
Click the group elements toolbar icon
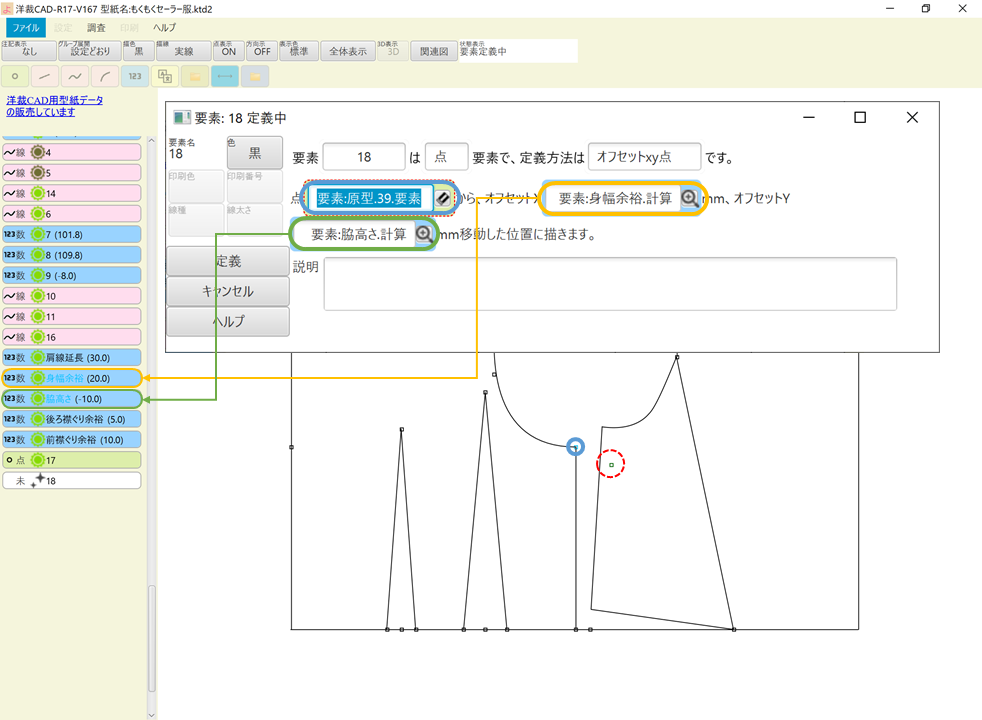pos(164,76)
